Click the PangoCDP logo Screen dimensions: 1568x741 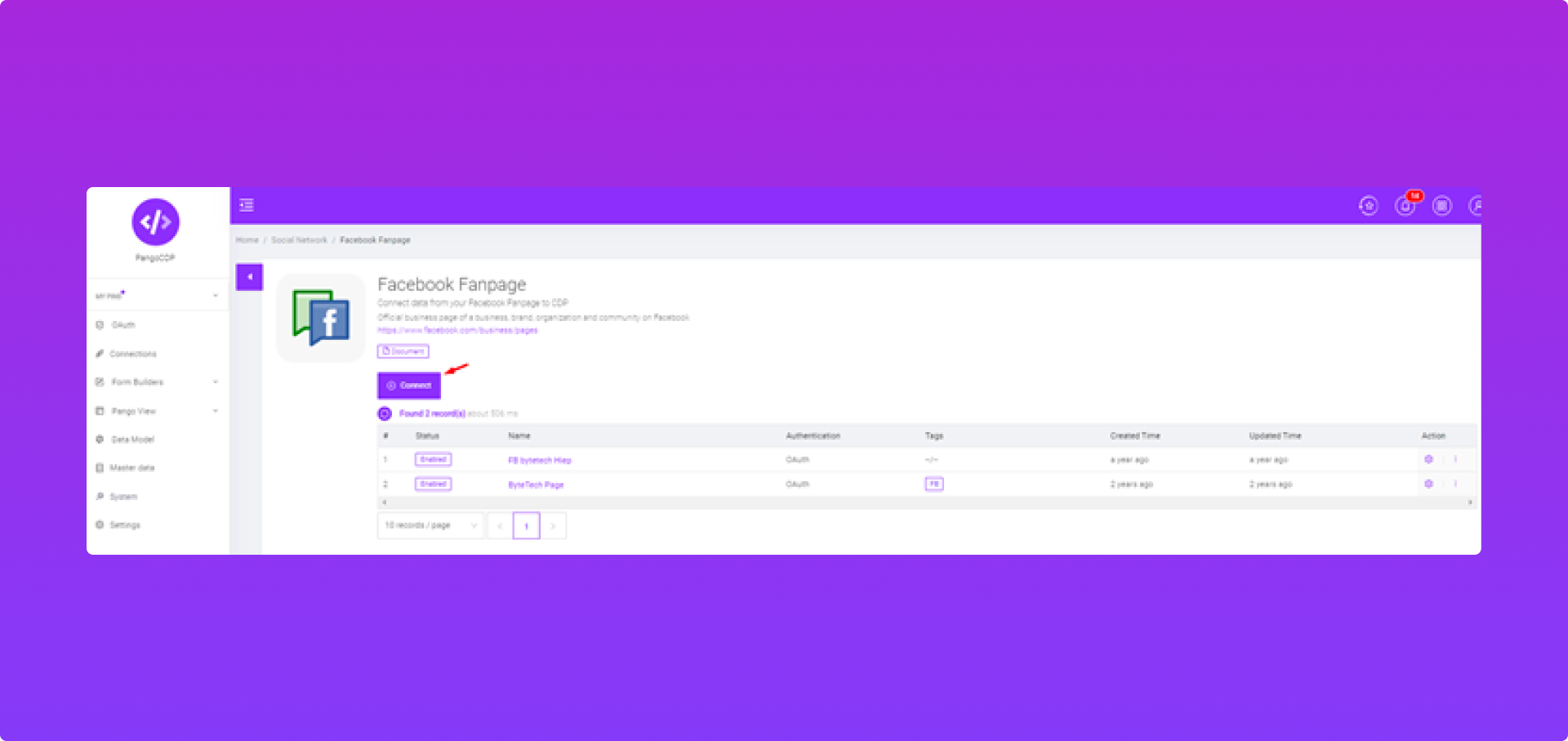pos(155,222)
